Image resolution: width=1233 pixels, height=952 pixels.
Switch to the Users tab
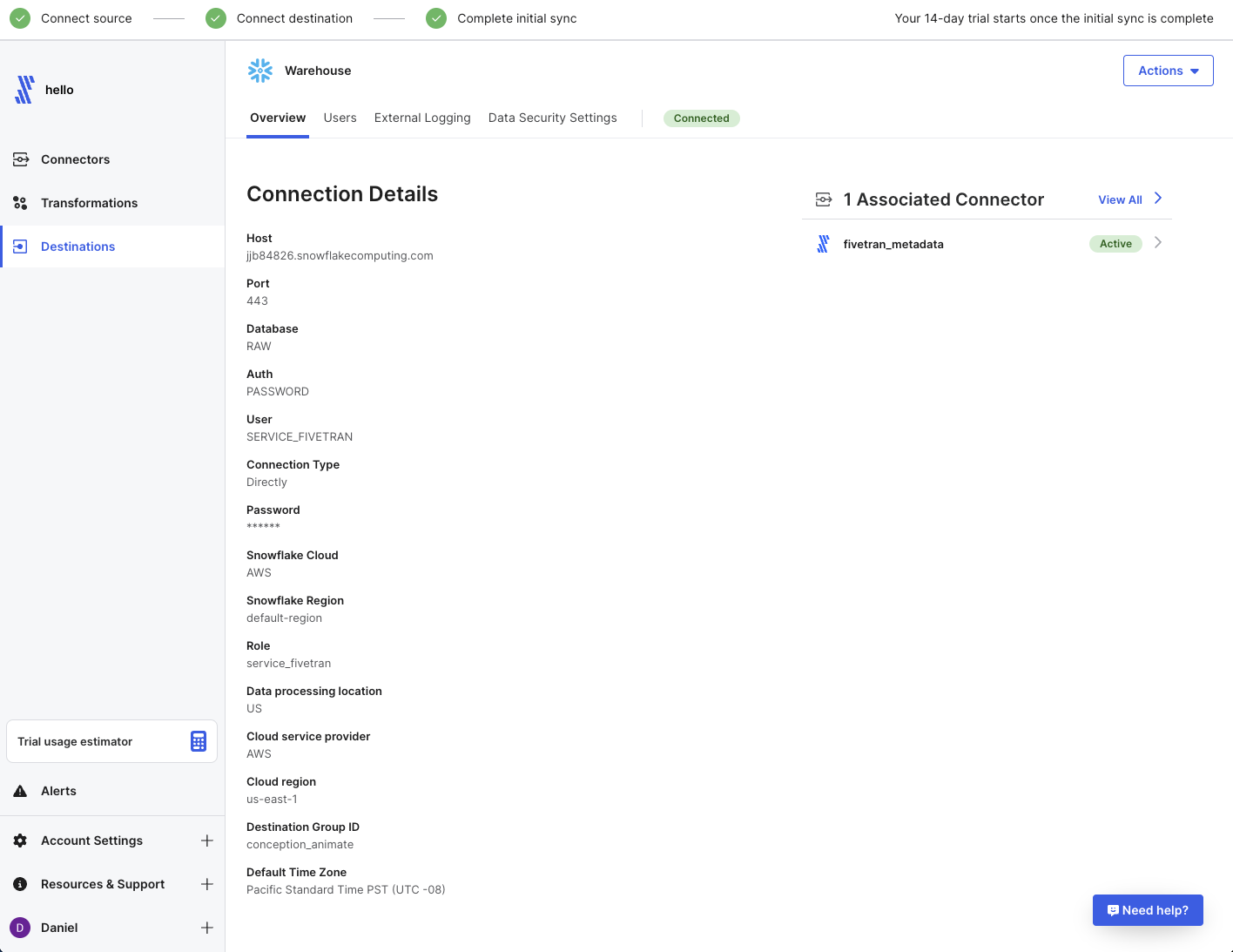coord(340,118)
